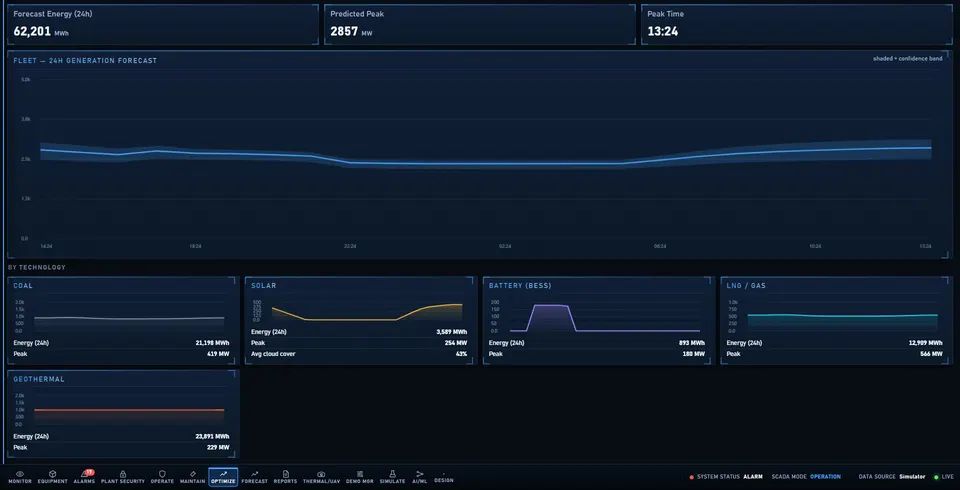The height and width of the screenshot is (490, 960).
Task: Select the highlighted Optimize trend icon
Action: point(223,473)
